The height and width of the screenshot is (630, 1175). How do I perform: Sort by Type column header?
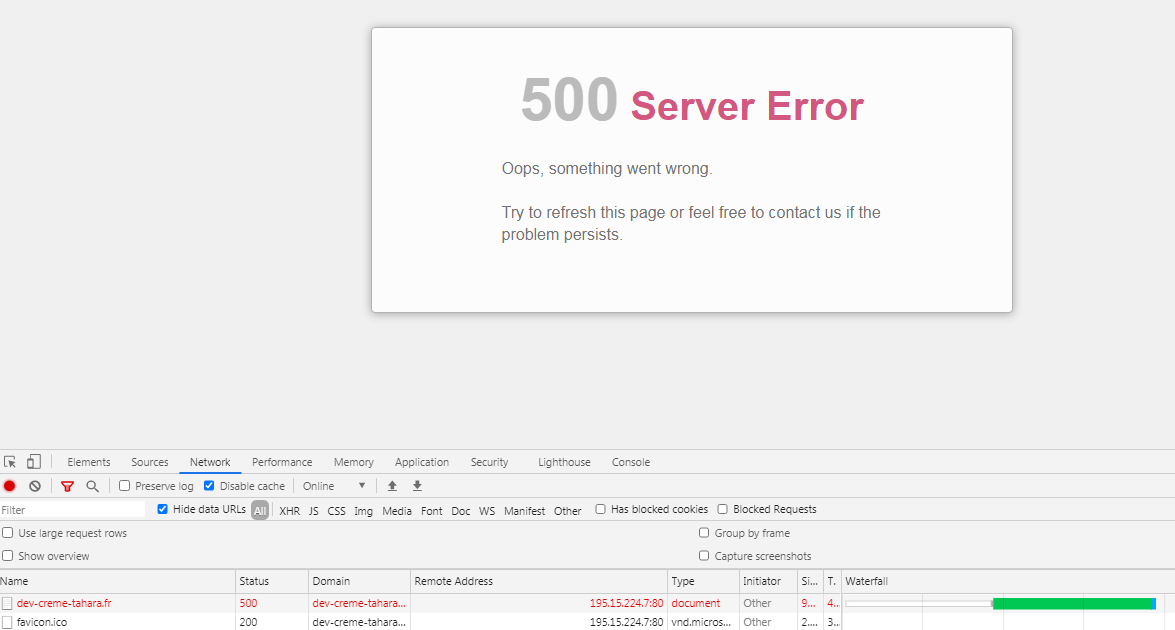704,581
